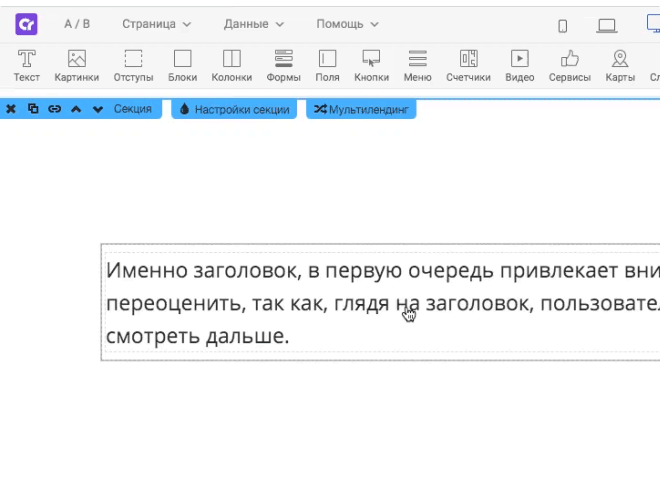Switch to laptop preview mode
660x500 pixels.
(x=607, y=26)
